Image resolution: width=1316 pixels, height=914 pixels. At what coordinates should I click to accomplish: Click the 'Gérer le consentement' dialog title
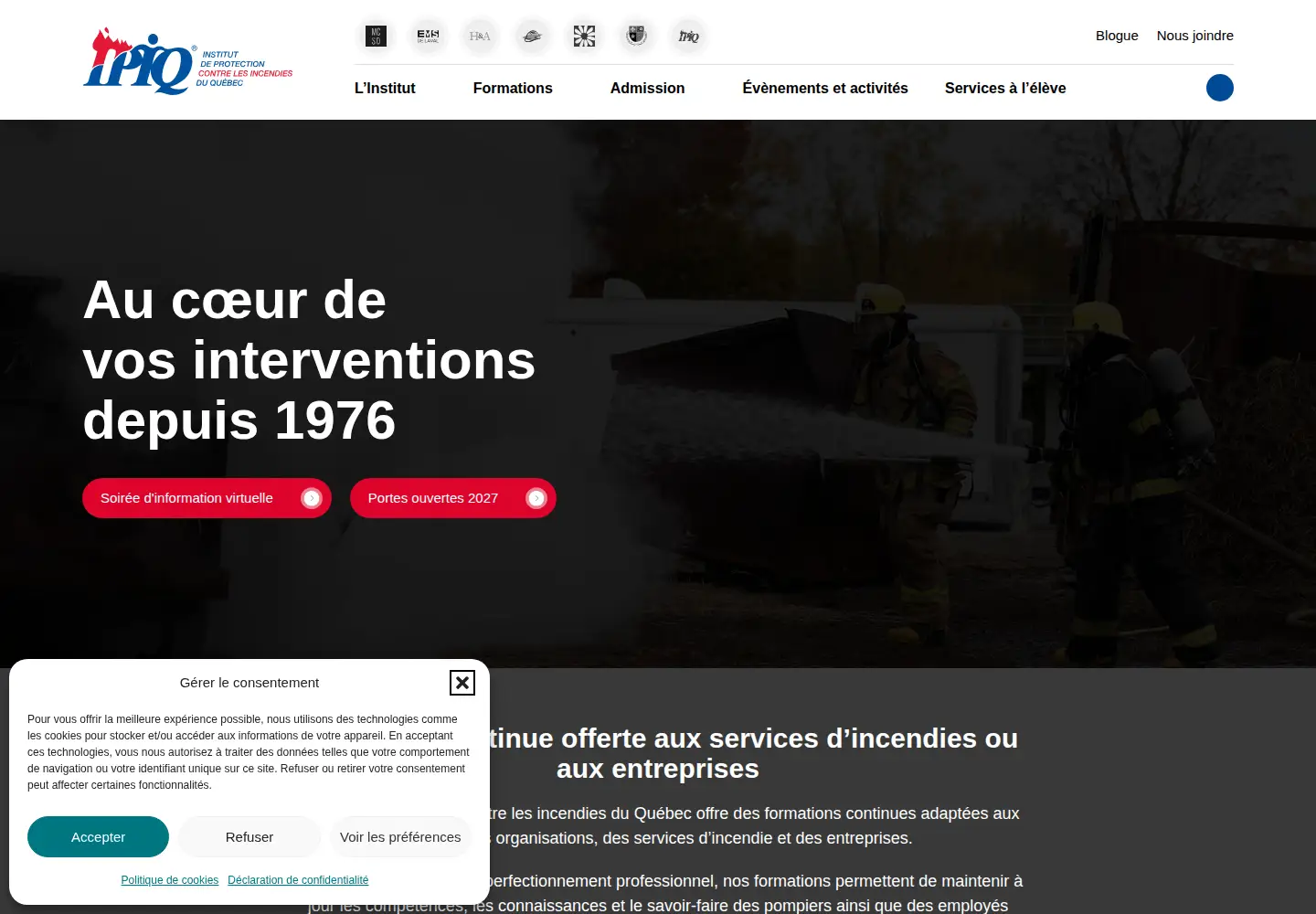pyautogui.click(x=249, y=683)
